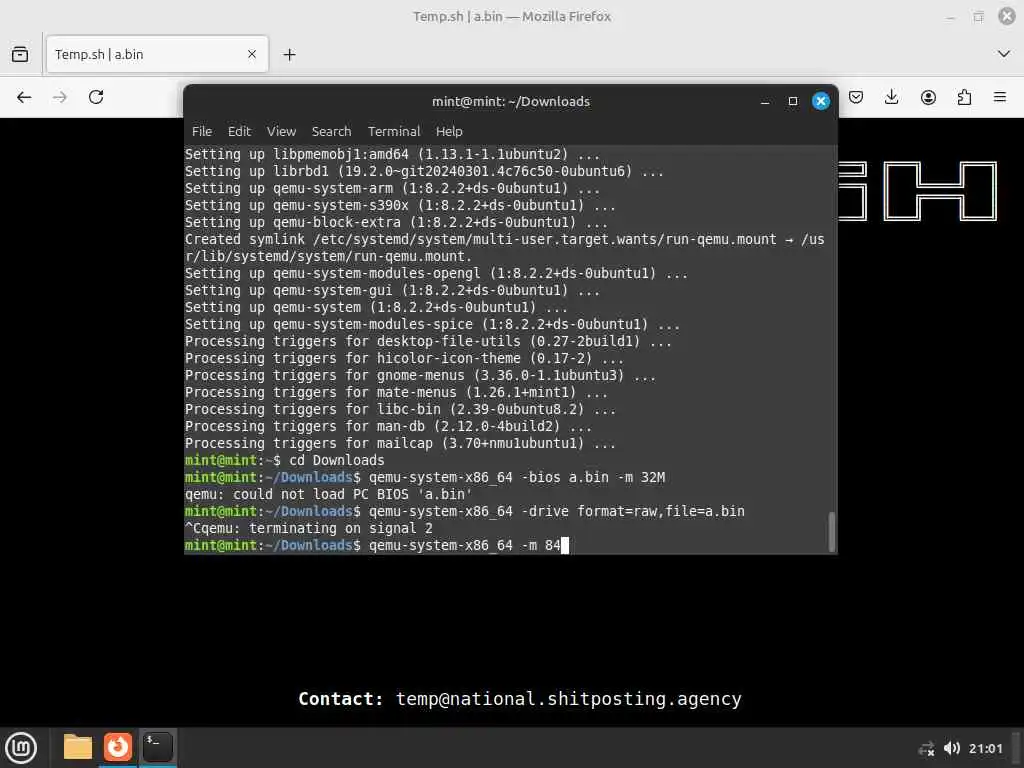Open Firefox account icon
Viewport: 1024px width, 768px height.
point(928,97)
